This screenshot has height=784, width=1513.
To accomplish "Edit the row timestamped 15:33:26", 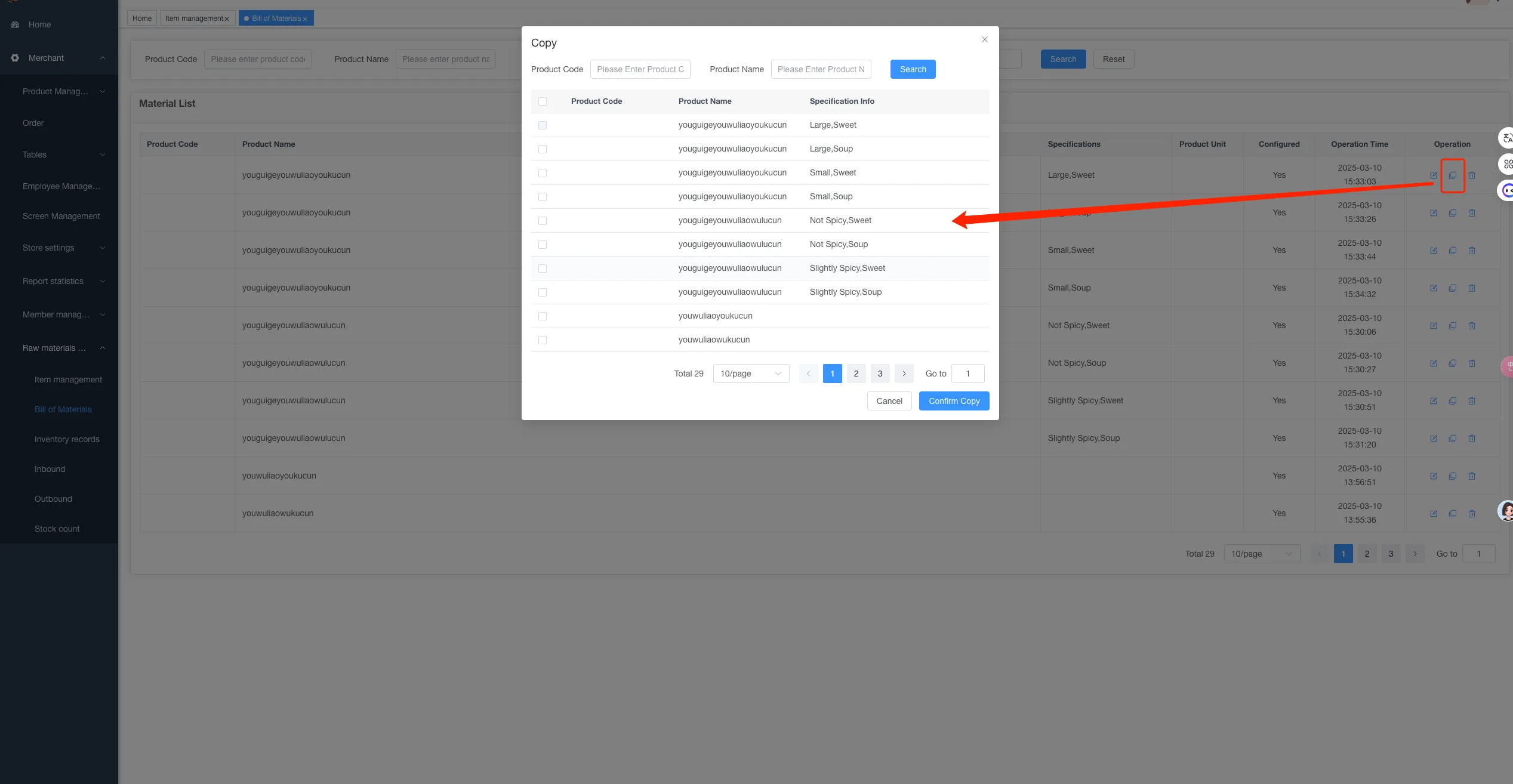I will click(1433, 213).
